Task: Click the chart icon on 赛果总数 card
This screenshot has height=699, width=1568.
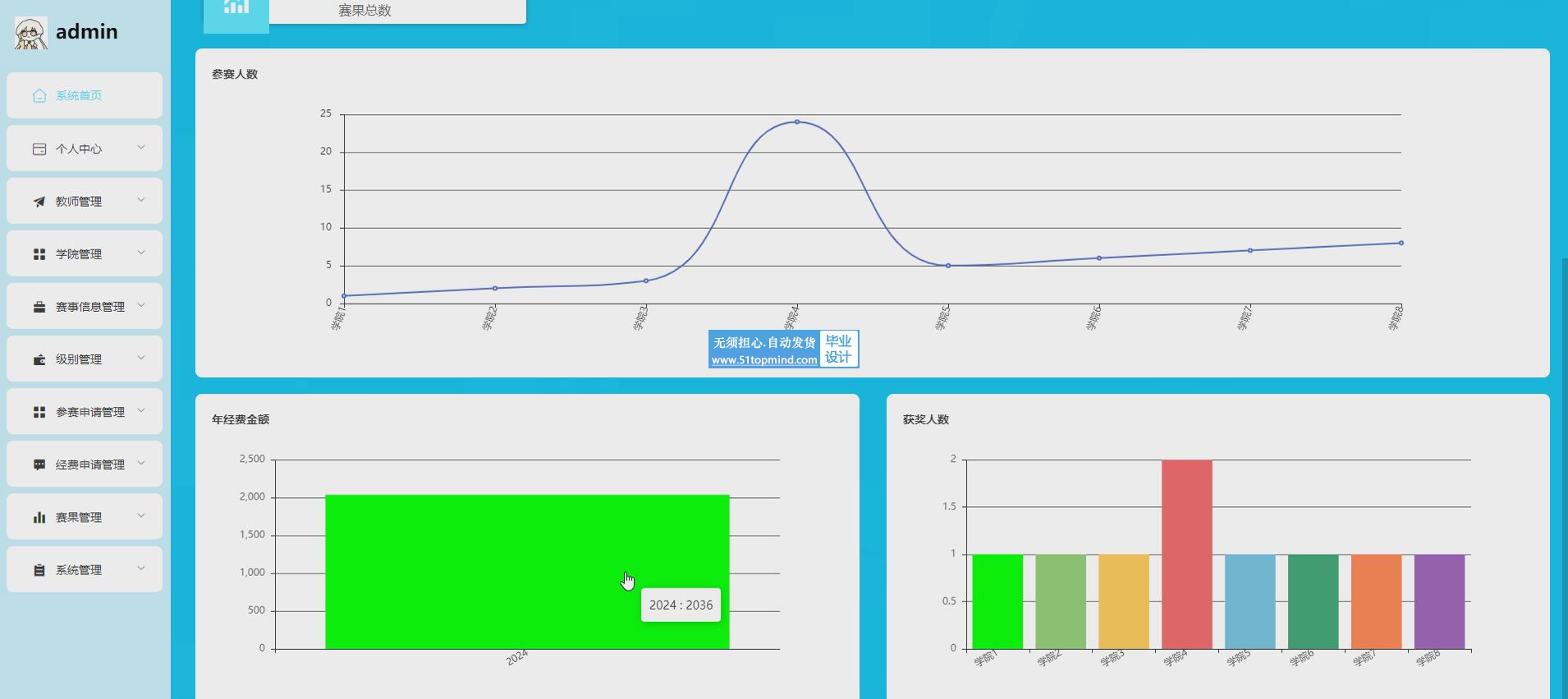Action: click(x=236, y=8)
